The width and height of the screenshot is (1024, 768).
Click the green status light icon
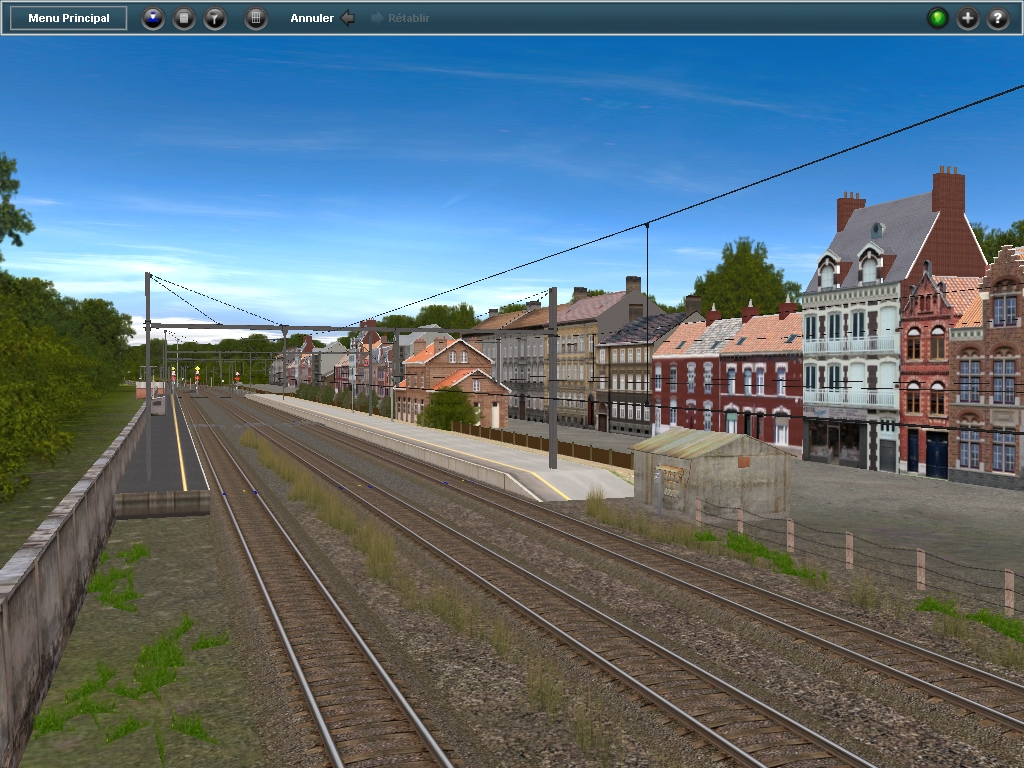938,18
